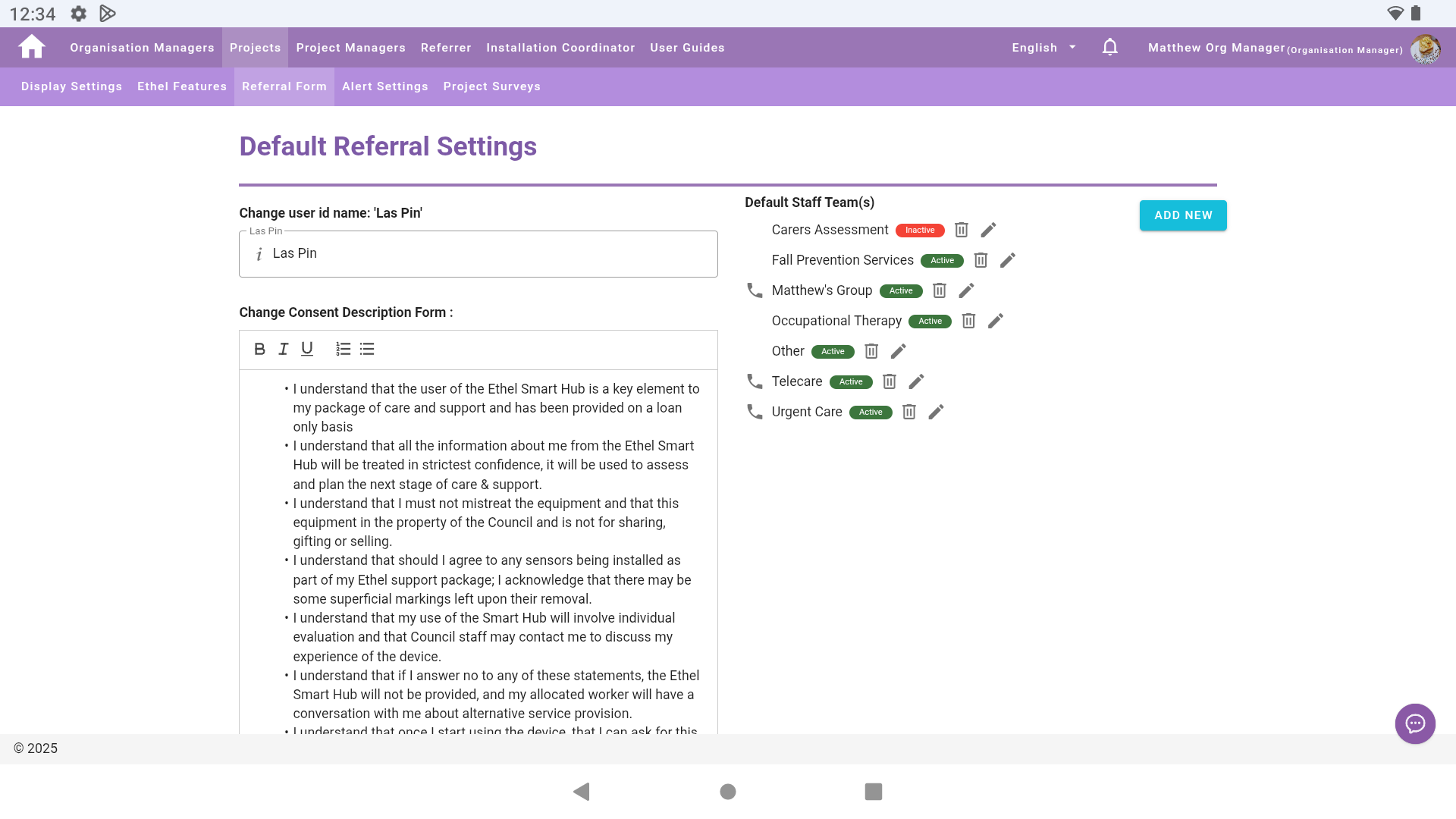
Task: Click into the consent description text area
Action: coord(479,551)
